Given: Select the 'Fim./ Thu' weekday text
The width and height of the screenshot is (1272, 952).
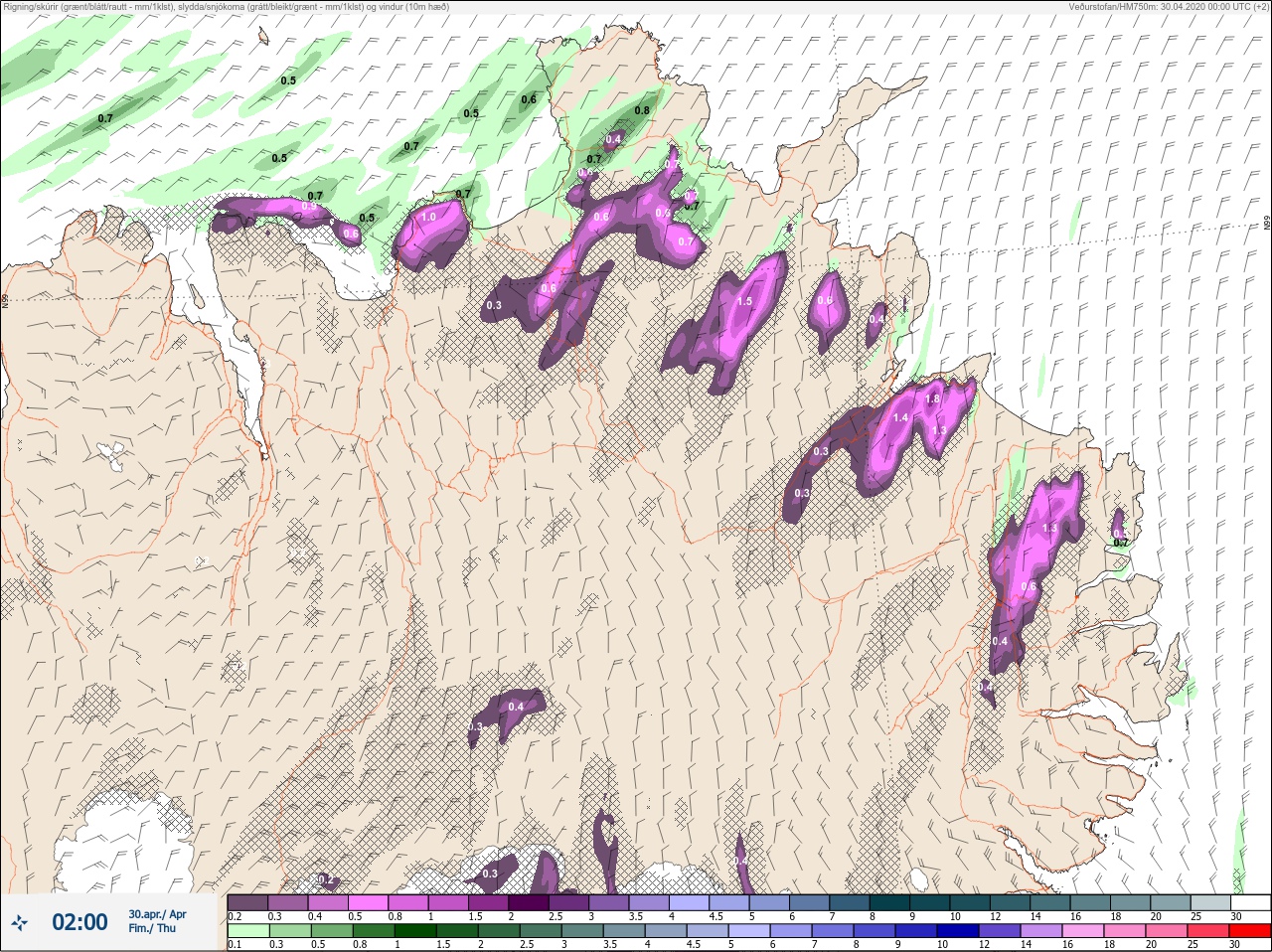Looking at the screenshot, I should click(x=152, y=928).
